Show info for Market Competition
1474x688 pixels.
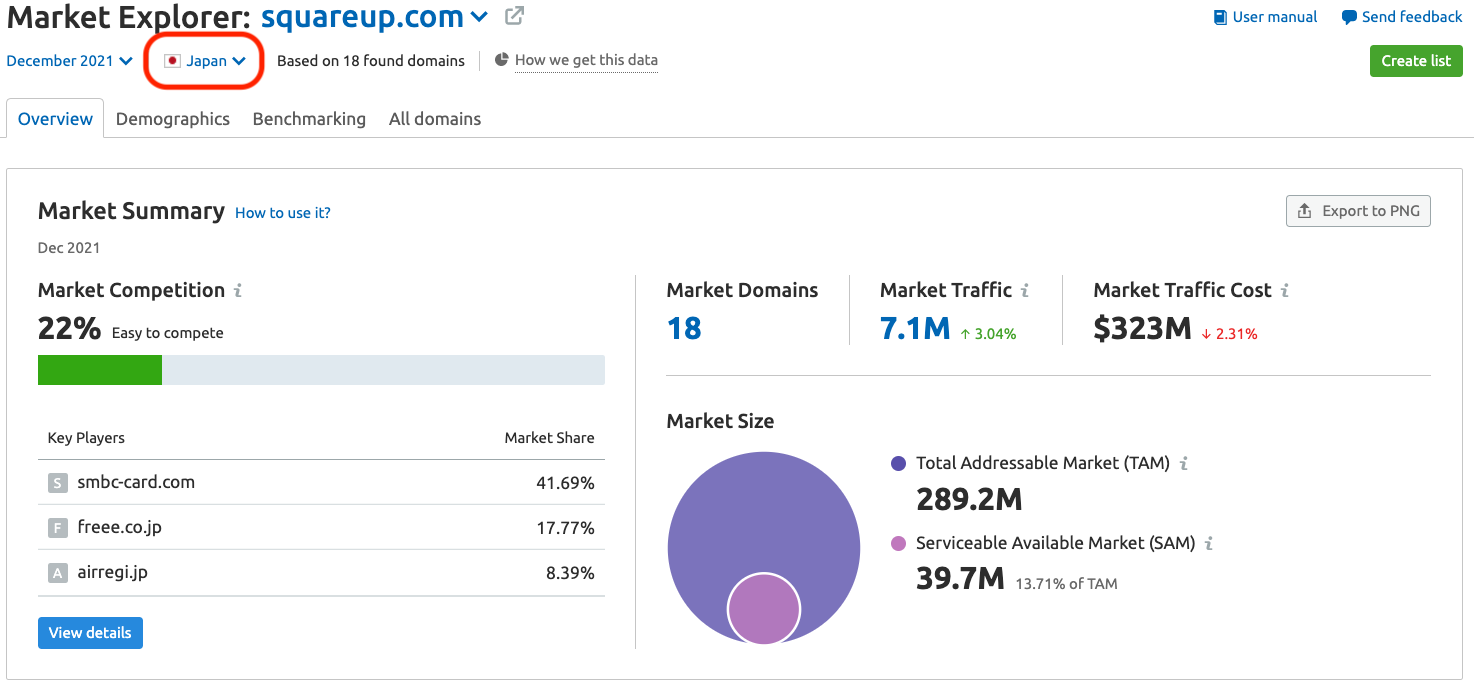point(238,291)
